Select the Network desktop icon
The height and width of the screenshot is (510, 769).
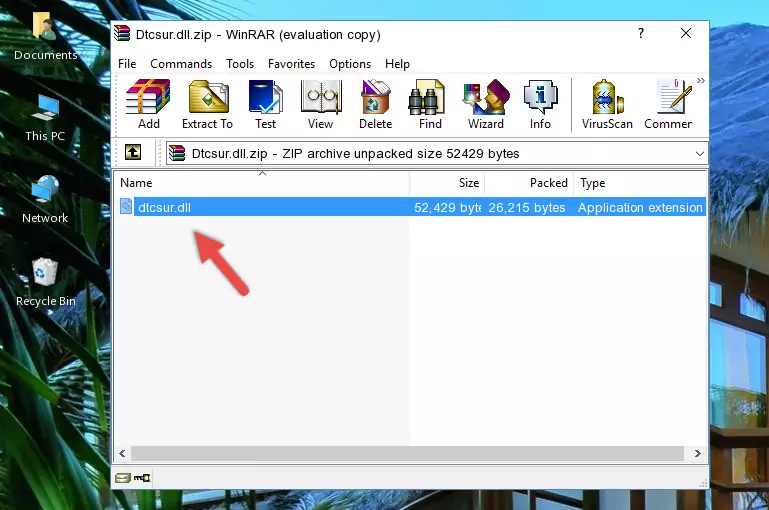[45, 200]
